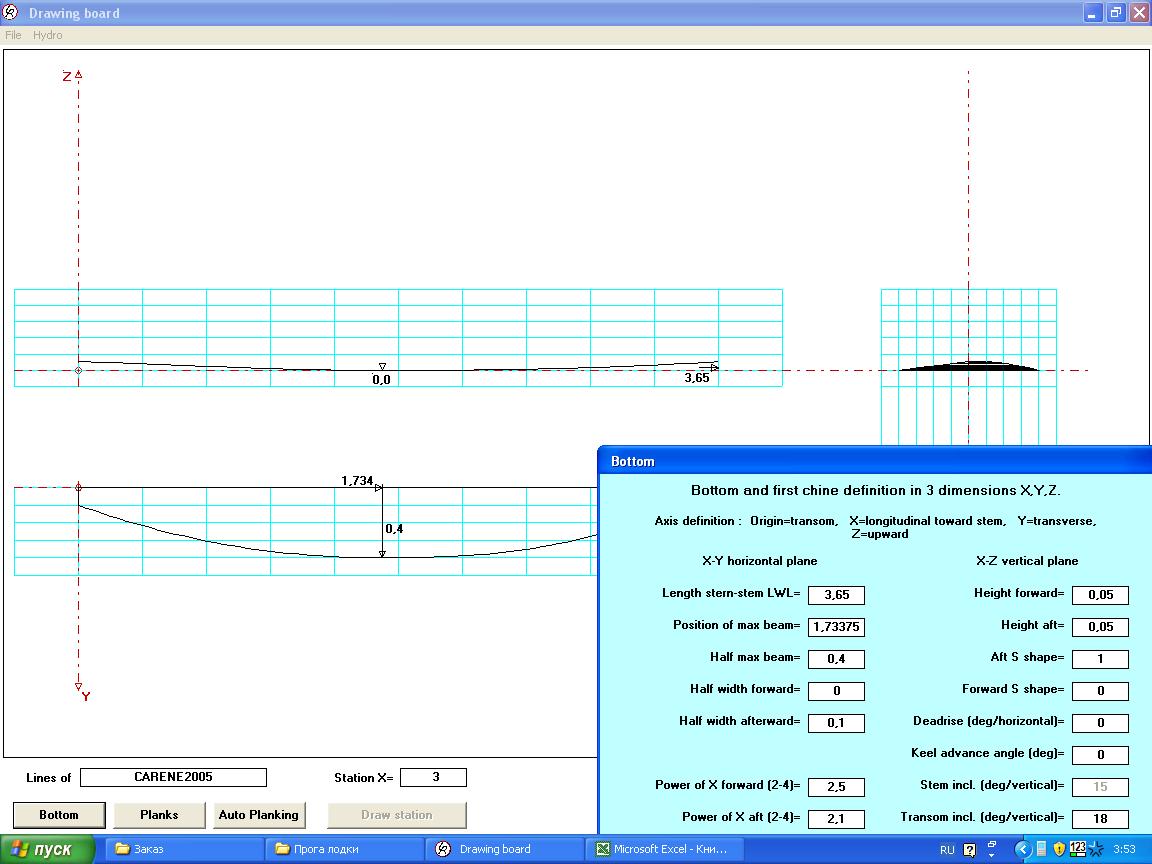Open Прога лодки folder taskbar item

point(345,849)
